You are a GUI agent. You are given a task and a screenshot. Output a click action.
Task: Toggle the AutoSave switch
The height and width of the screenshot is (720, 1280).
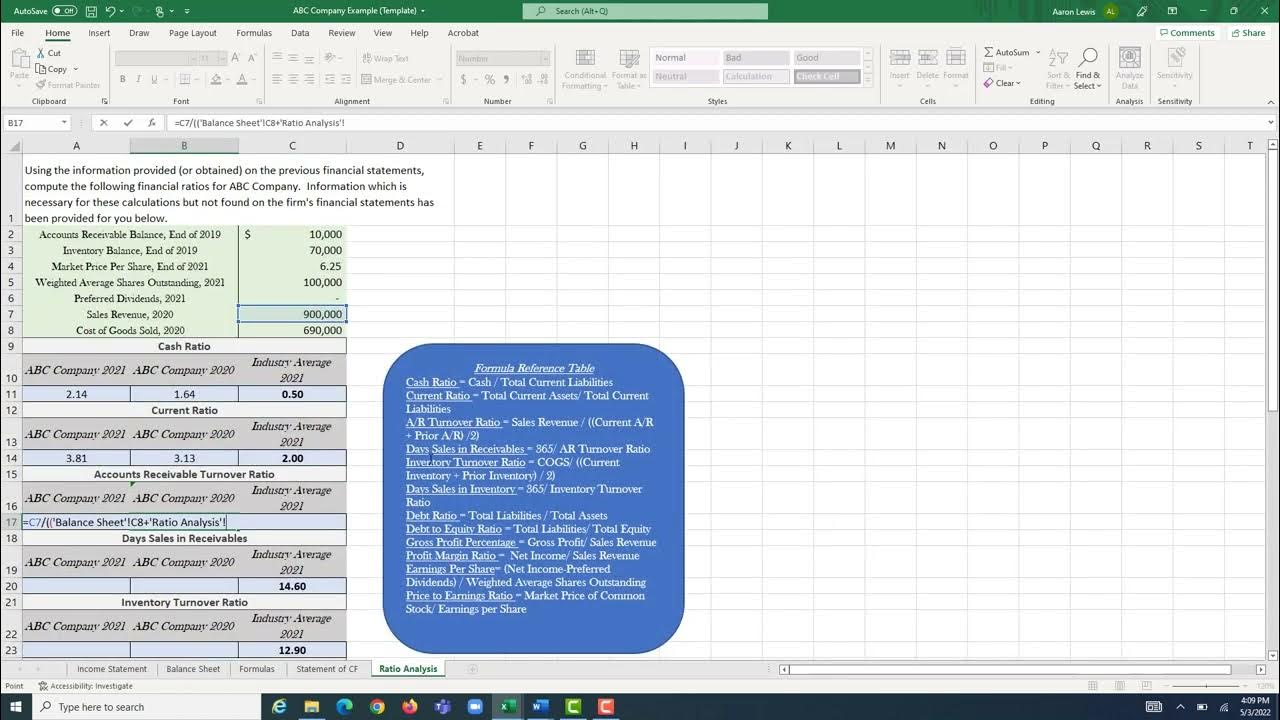pos(64,10)
